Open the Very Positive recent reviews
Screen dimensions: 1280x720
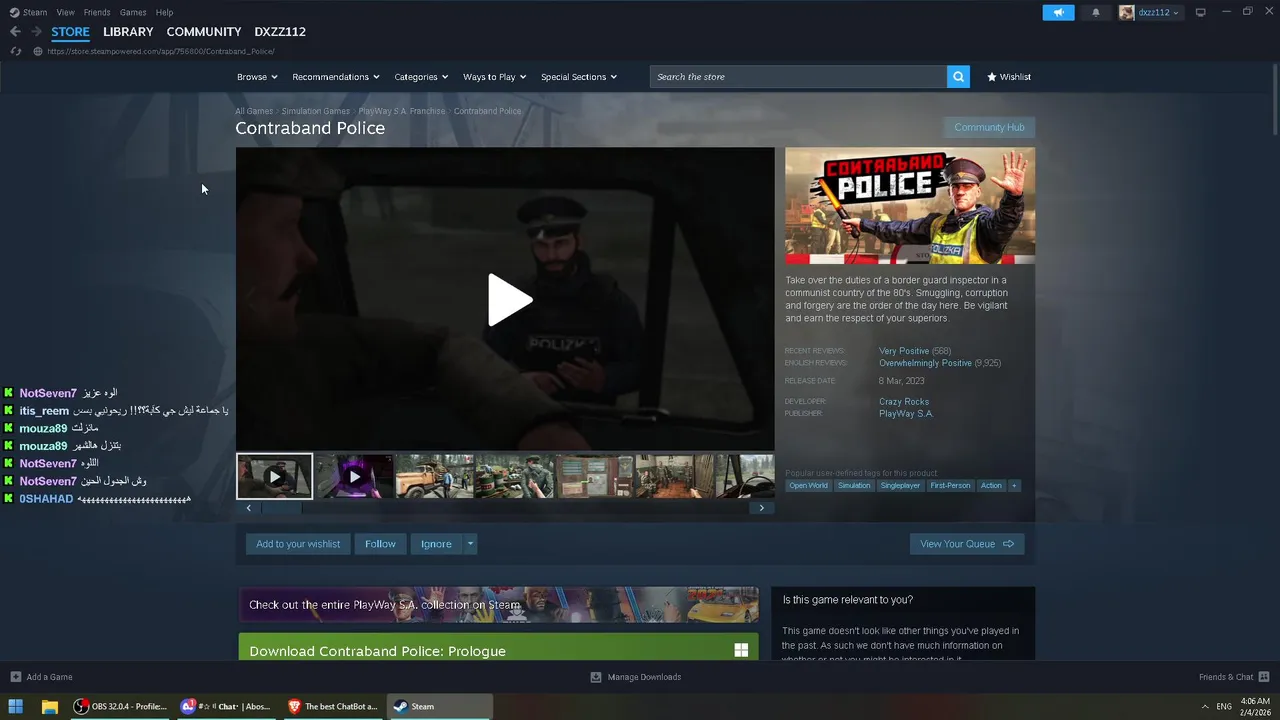(x=904, y=351)
